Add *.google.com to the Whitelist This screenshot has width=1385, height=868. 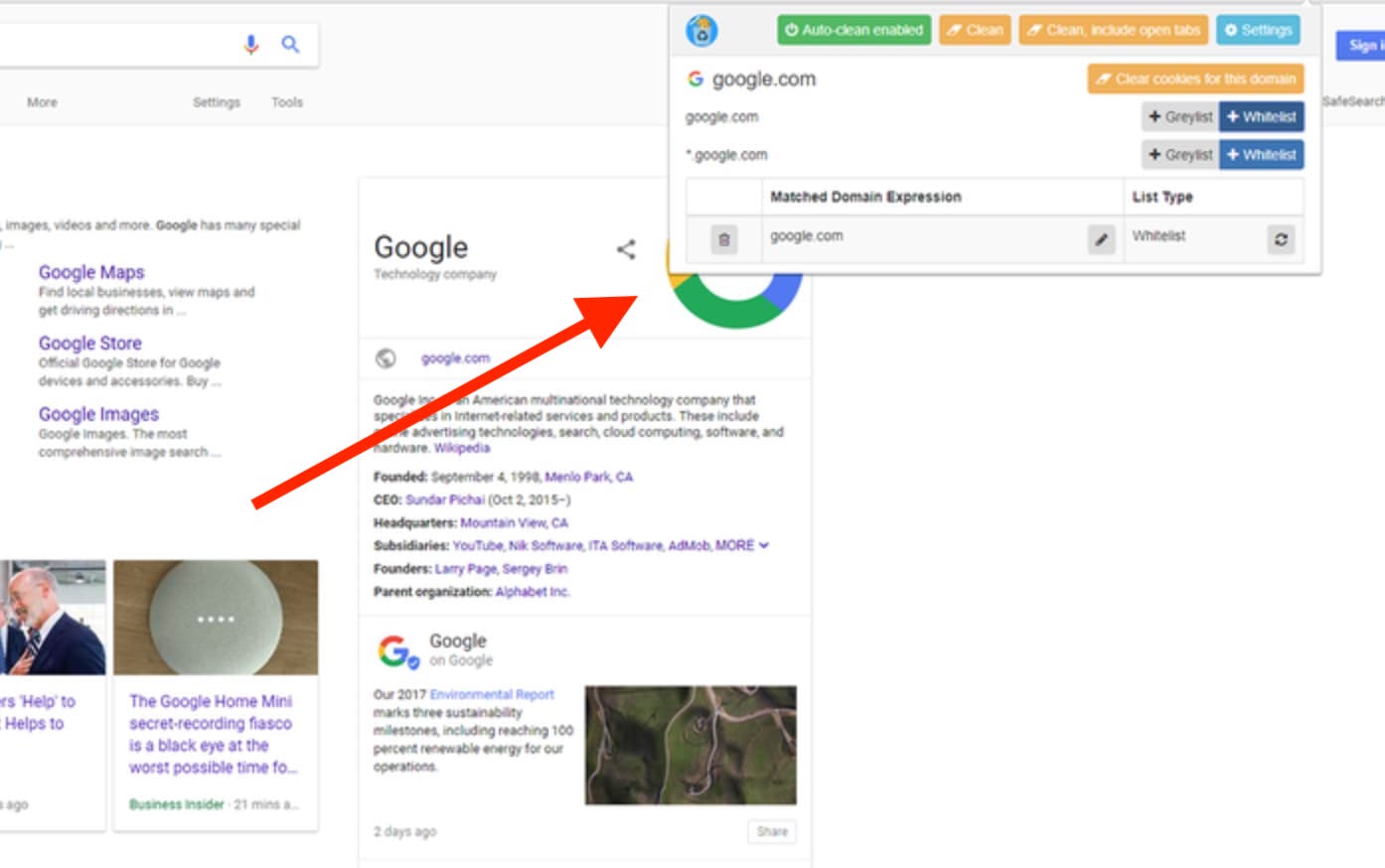coord(1262,154)
